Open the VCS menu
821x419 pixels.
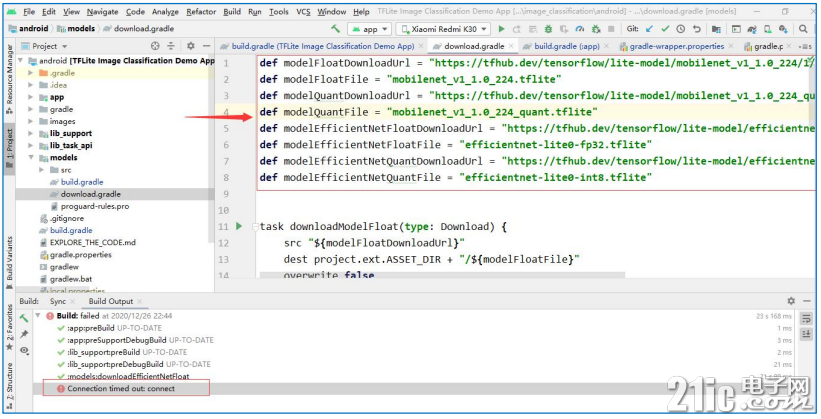click(x=303, y=12)
